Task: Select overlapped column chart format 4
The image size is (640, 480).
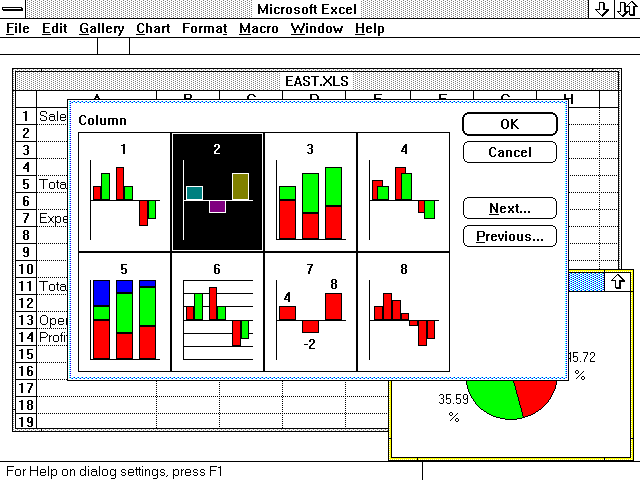Action: [x=404, y=192]
